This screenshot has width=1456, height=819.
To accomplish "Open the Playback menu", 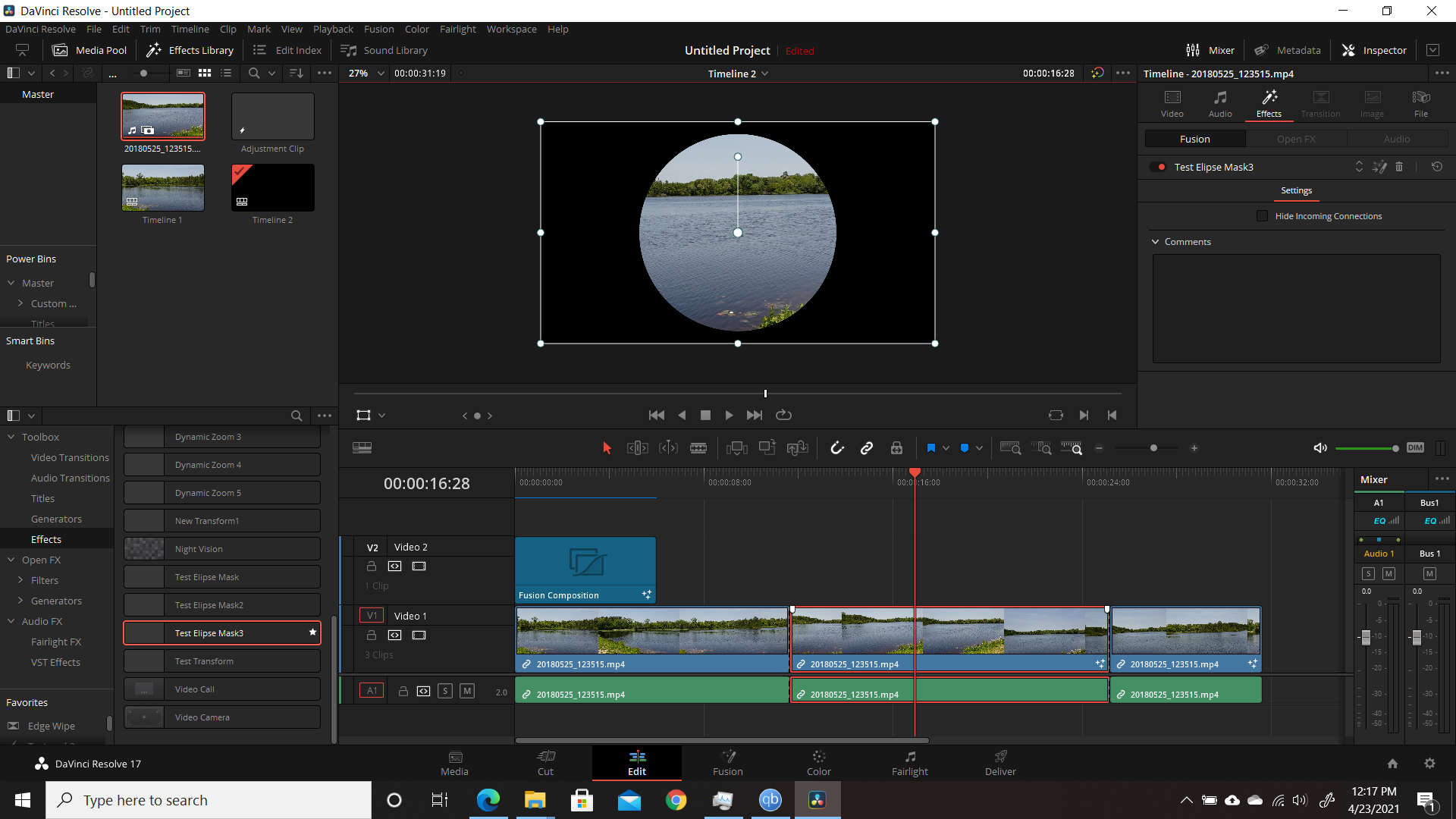I will click(333, 29).
